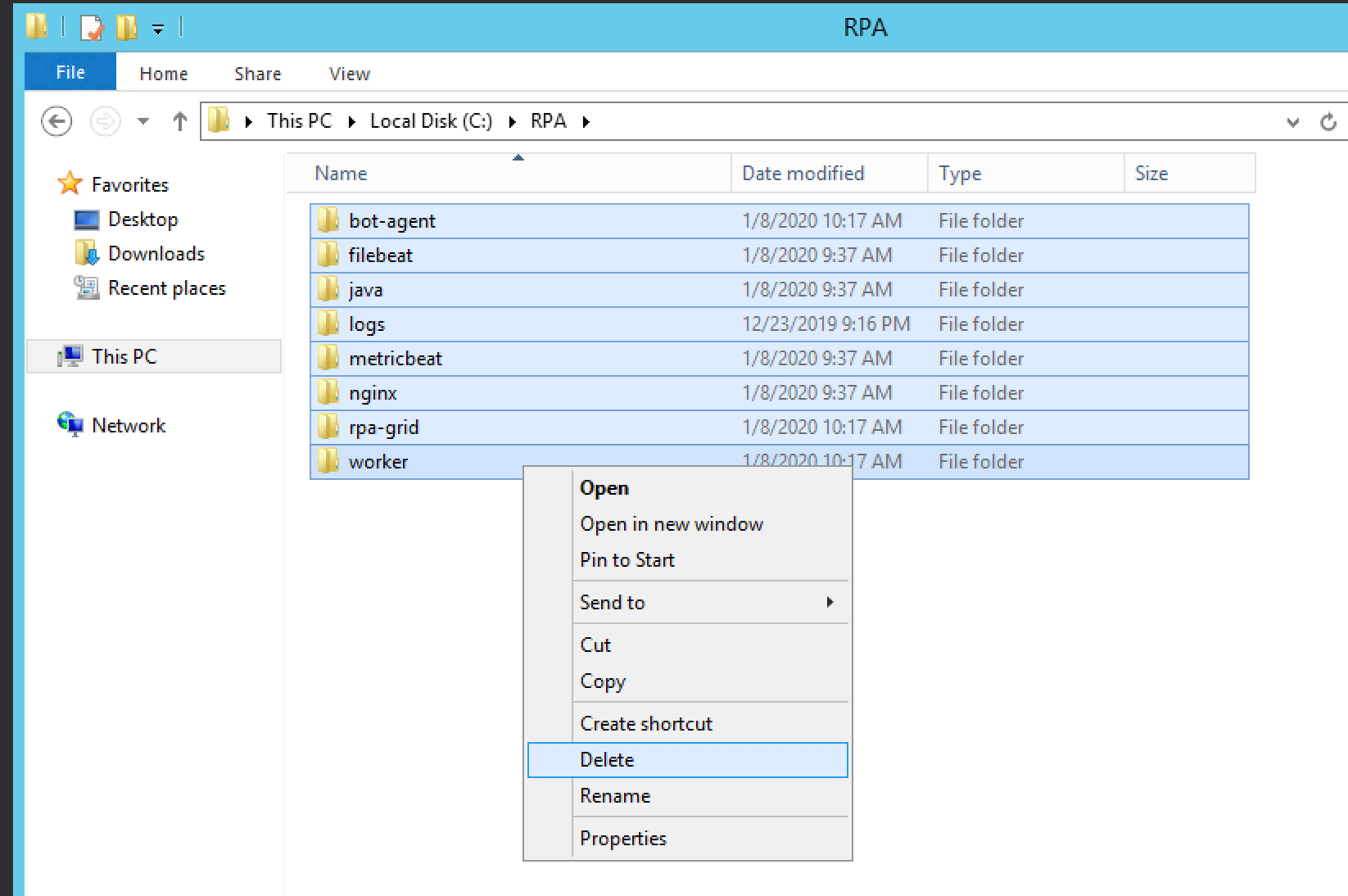The width and height of the screenshot is (1348, 896).
Task: Open the Customize Quick Access Toolbar dropdown
Action: pyautogui.click(x=158, y=29)
